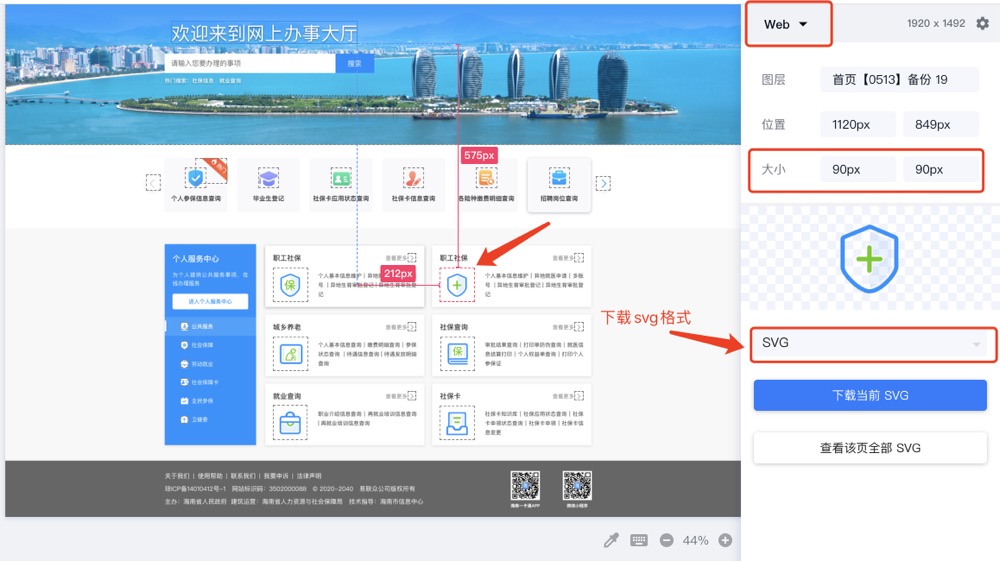Expand 查看更多 arrow on 就业查询 card

click(411, 396)
